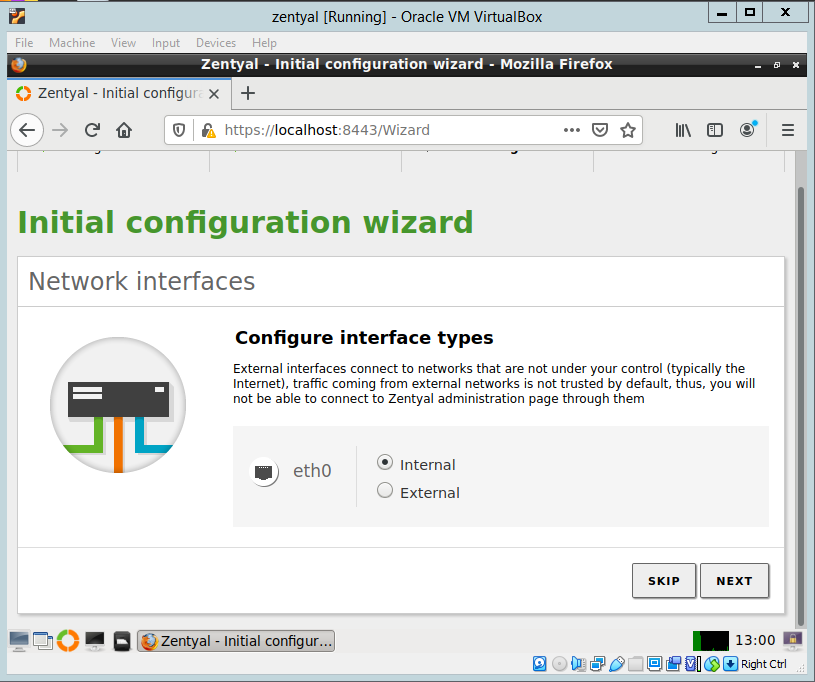This screenshot has width=815, height=682.
Task: Bookmark this page with star icon
Action: [x=628, y=130]
